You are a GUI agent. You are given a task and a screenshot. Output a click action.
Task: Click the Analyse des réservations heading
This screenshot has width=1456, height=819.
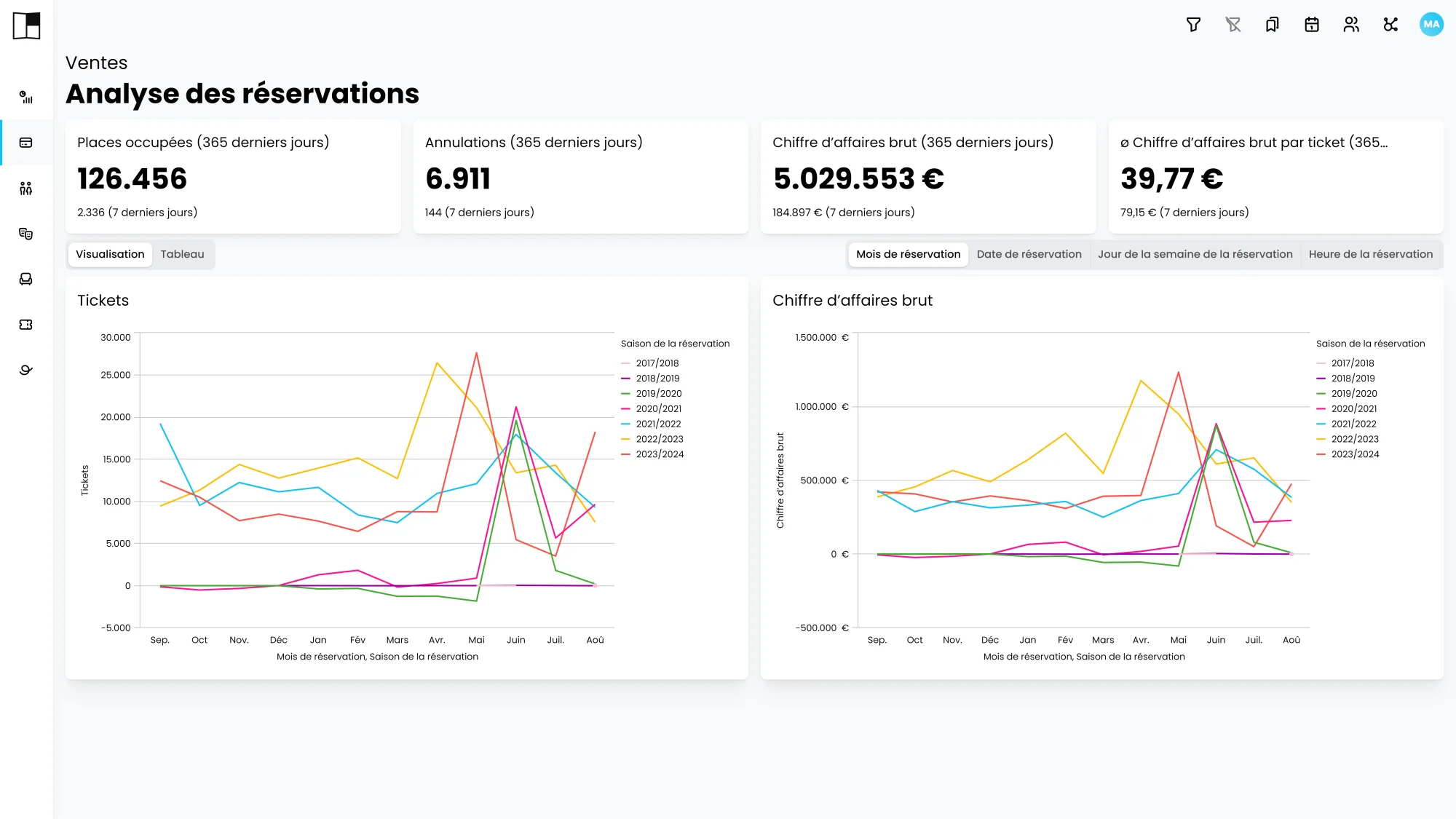pos(242,94)
